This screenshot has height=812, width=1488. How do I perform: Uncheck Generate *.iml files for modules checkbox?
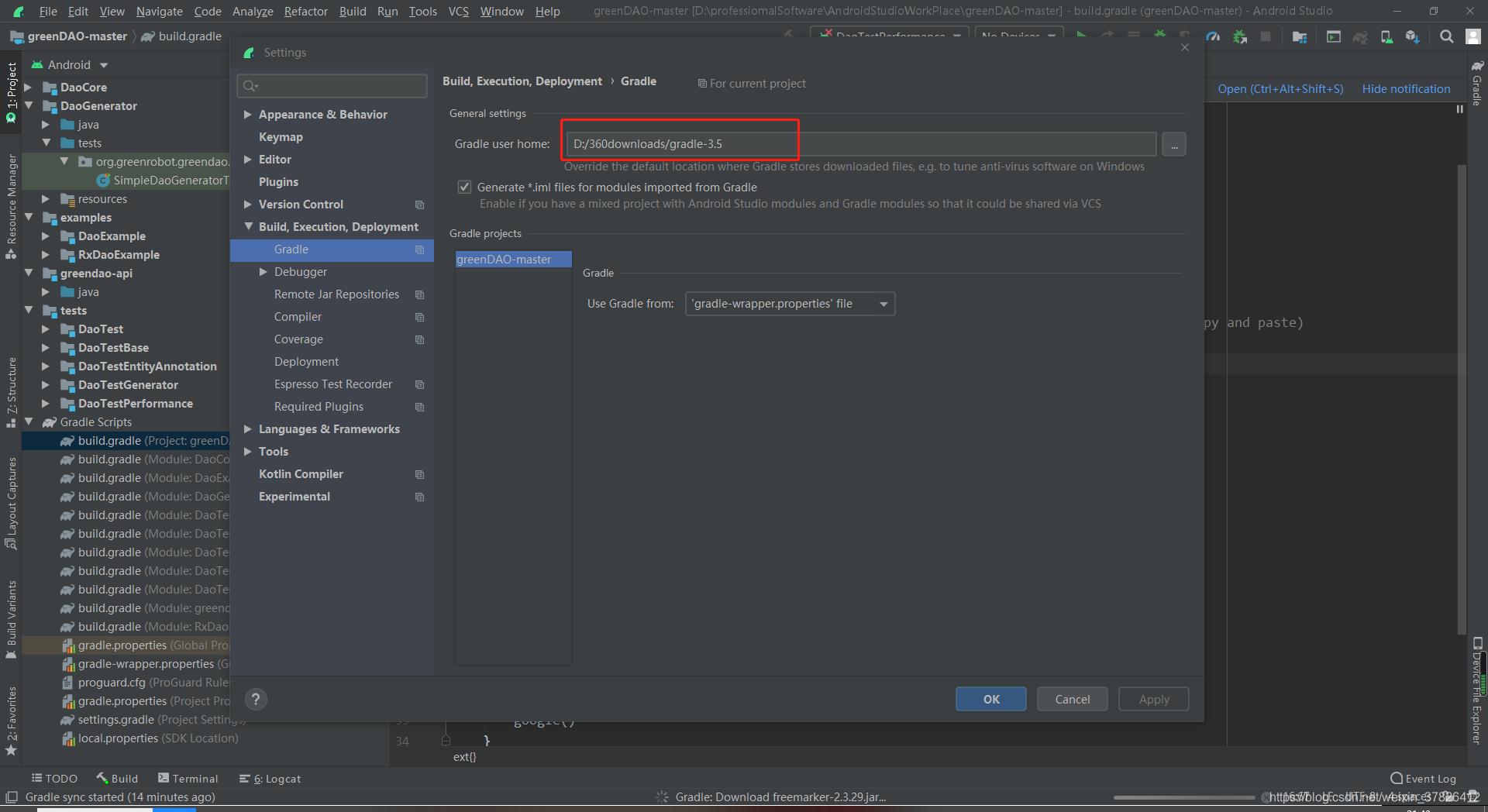(x=464, y=187)
